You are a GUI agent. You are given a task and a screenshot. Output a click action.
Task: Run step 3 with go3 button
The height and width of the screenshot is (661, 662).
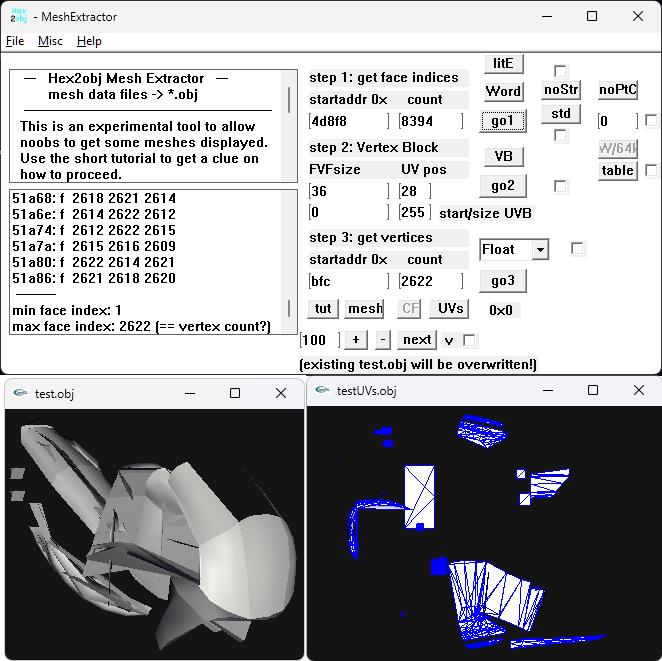[502, 281]
